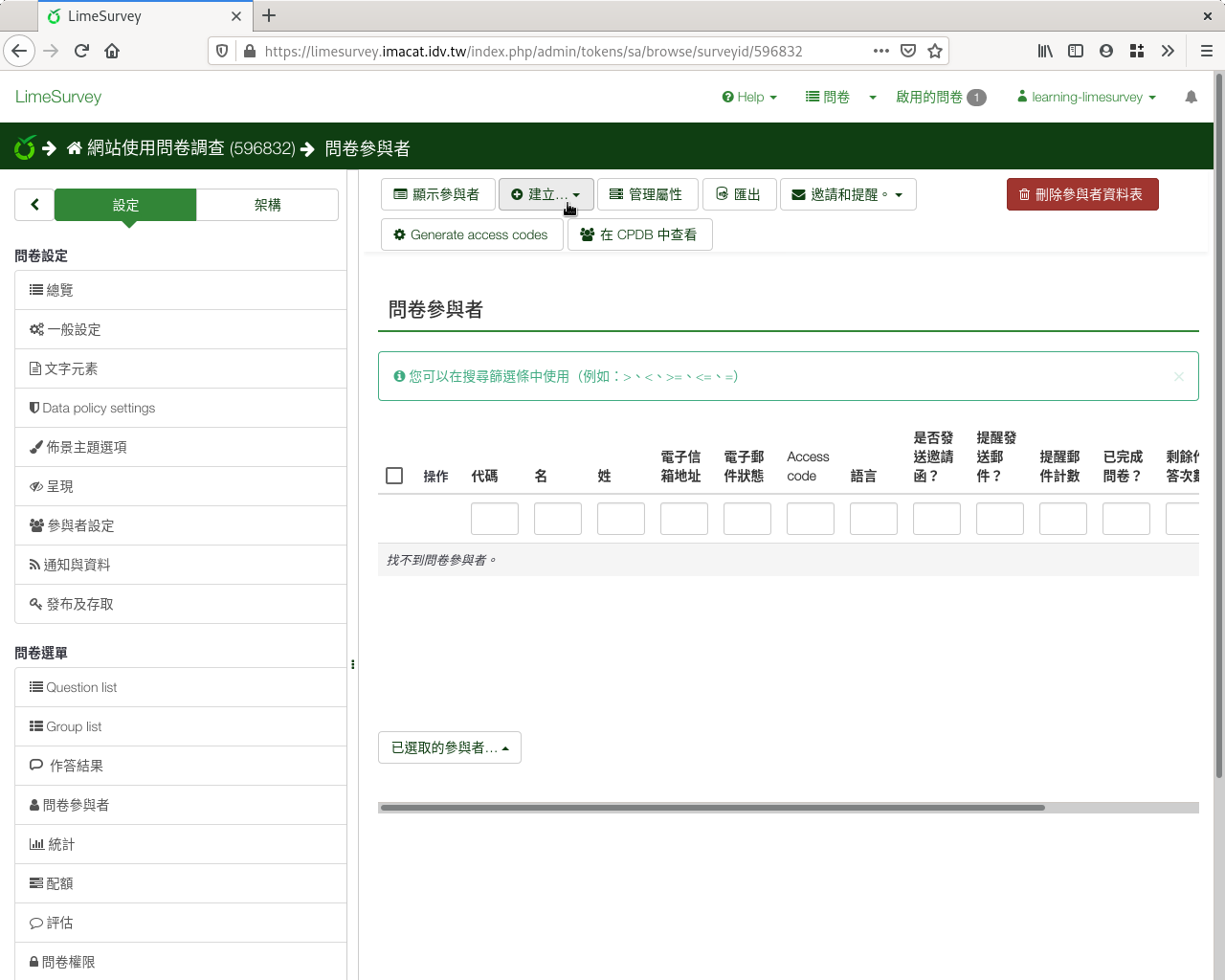Open the Firefox account icon
Image resolution: width=1225 pixels, height=980 pixels.
(1106, 51)
